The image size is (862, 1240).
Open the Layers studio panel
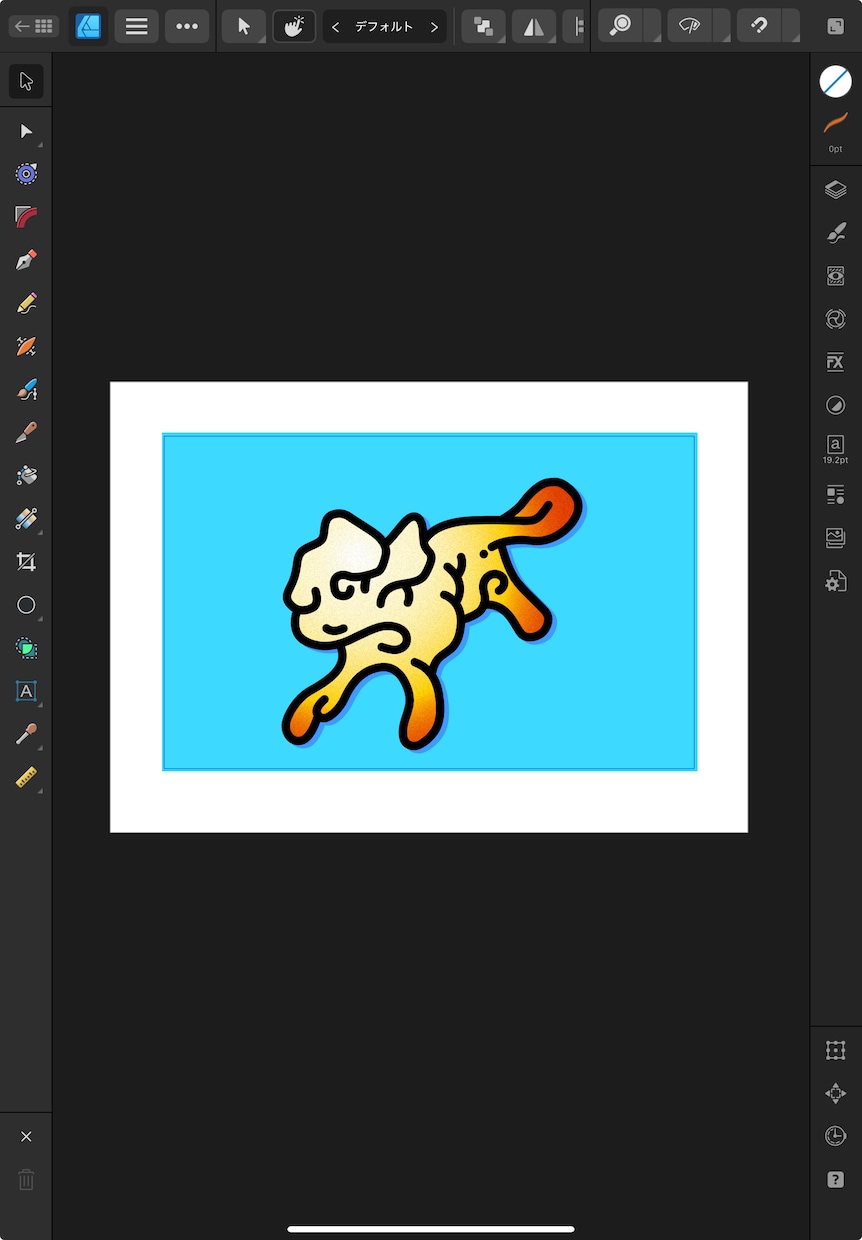click(x=836, y=190)
